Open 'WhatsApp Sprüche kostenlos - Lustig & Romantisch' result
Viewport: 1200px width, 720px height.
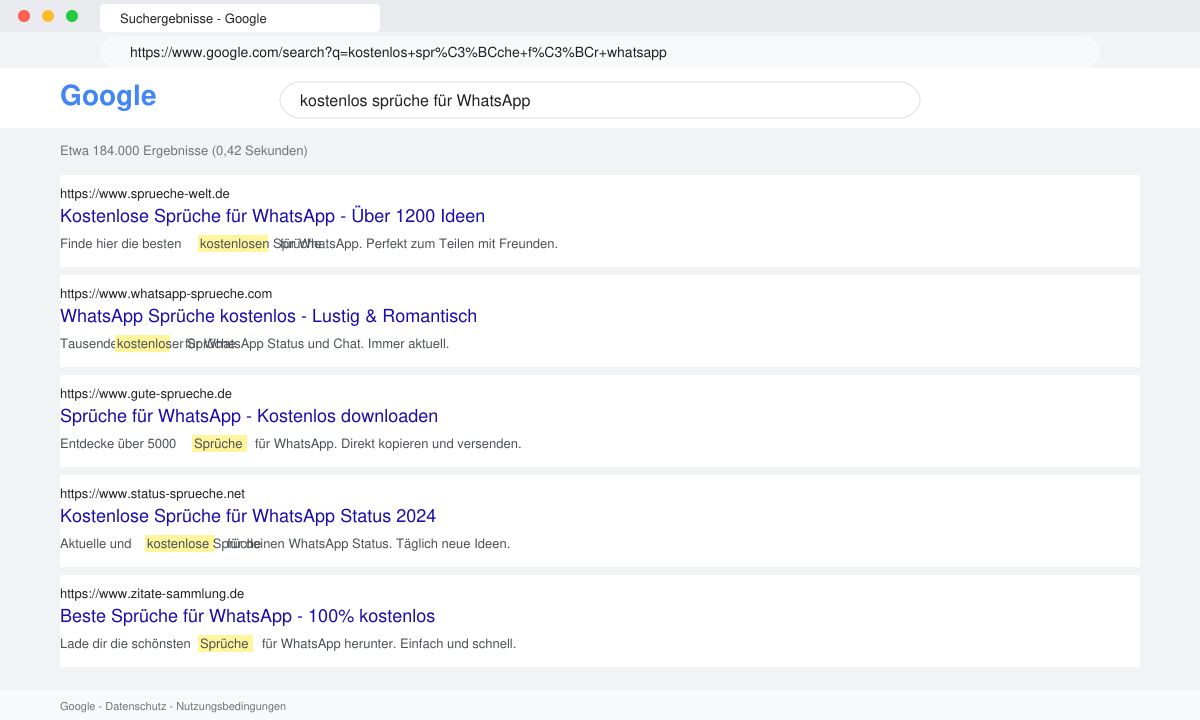(268, 316)
